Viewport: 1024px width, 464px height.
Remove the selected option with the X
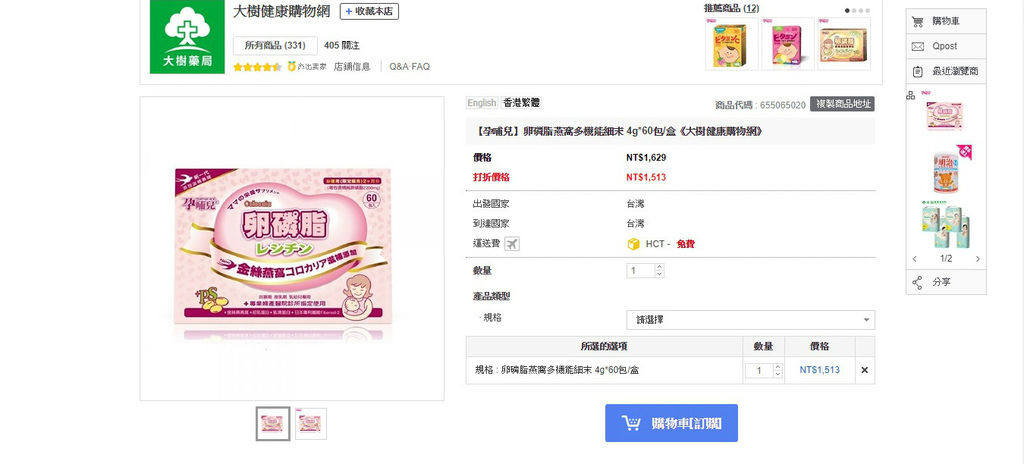point(865,370)
